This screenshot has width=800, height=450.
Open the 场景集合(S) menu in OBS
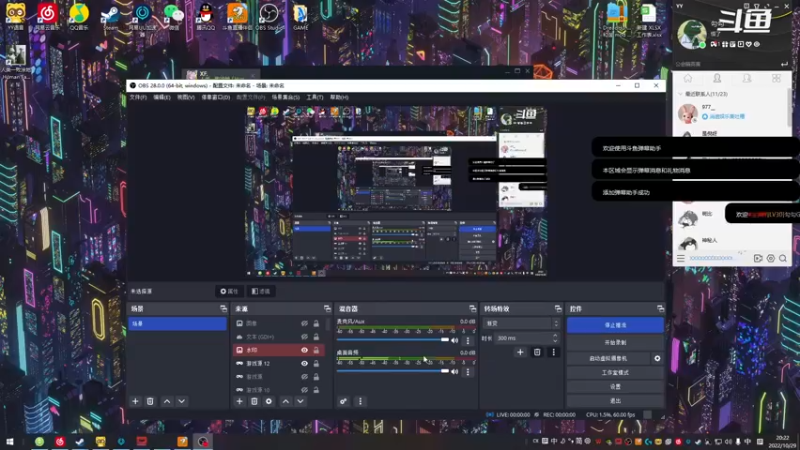pyautogui.click(x=285, y=97)
